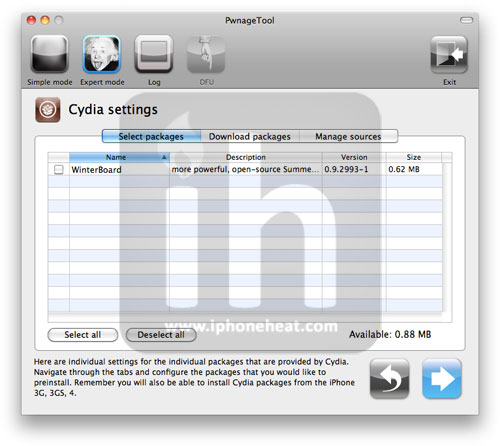Open the Log view
500x446 pixels.
(154, 54)
